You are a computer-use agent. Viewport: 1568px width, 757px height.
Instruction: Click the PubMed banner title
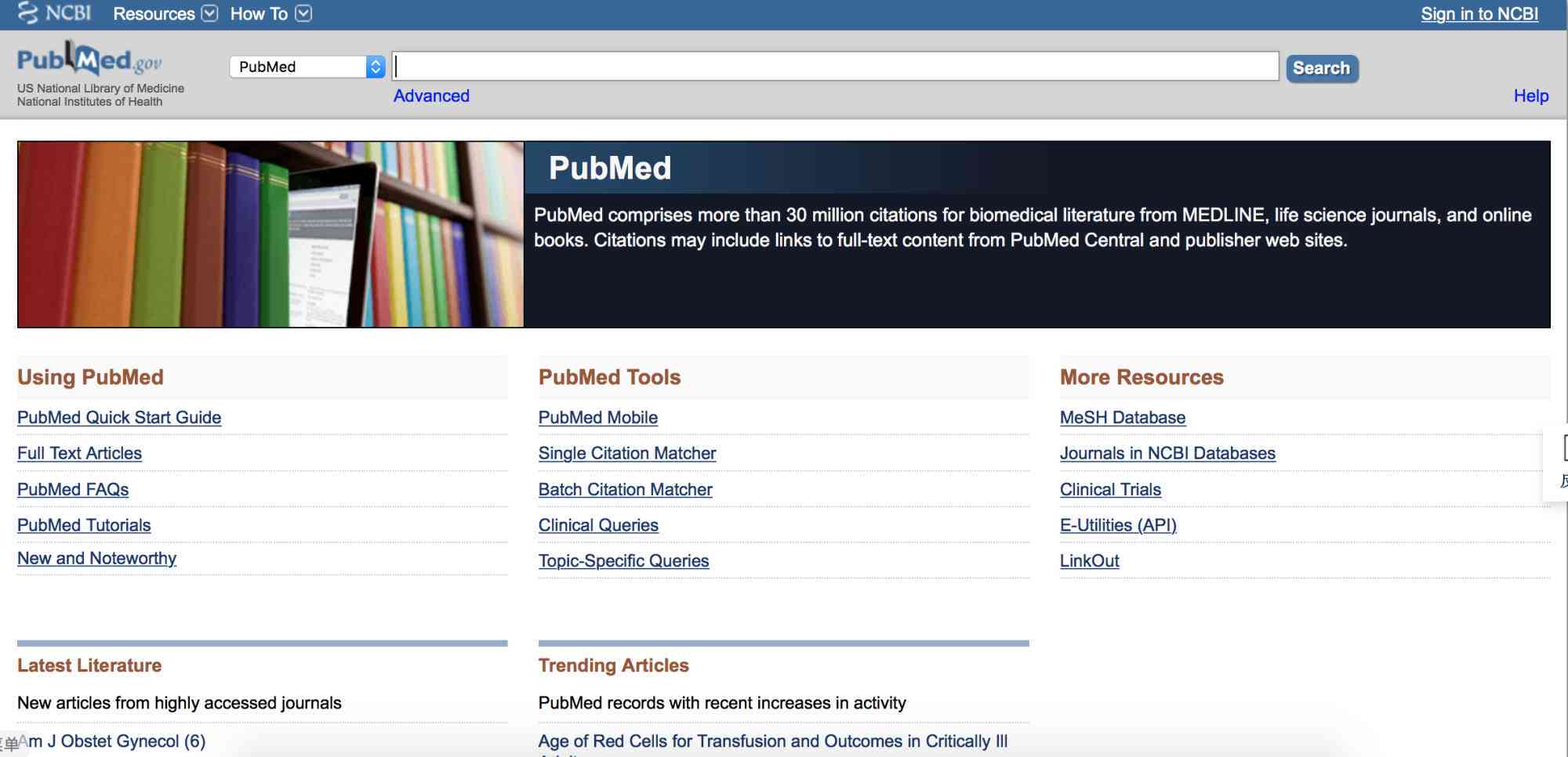(610, 168)
